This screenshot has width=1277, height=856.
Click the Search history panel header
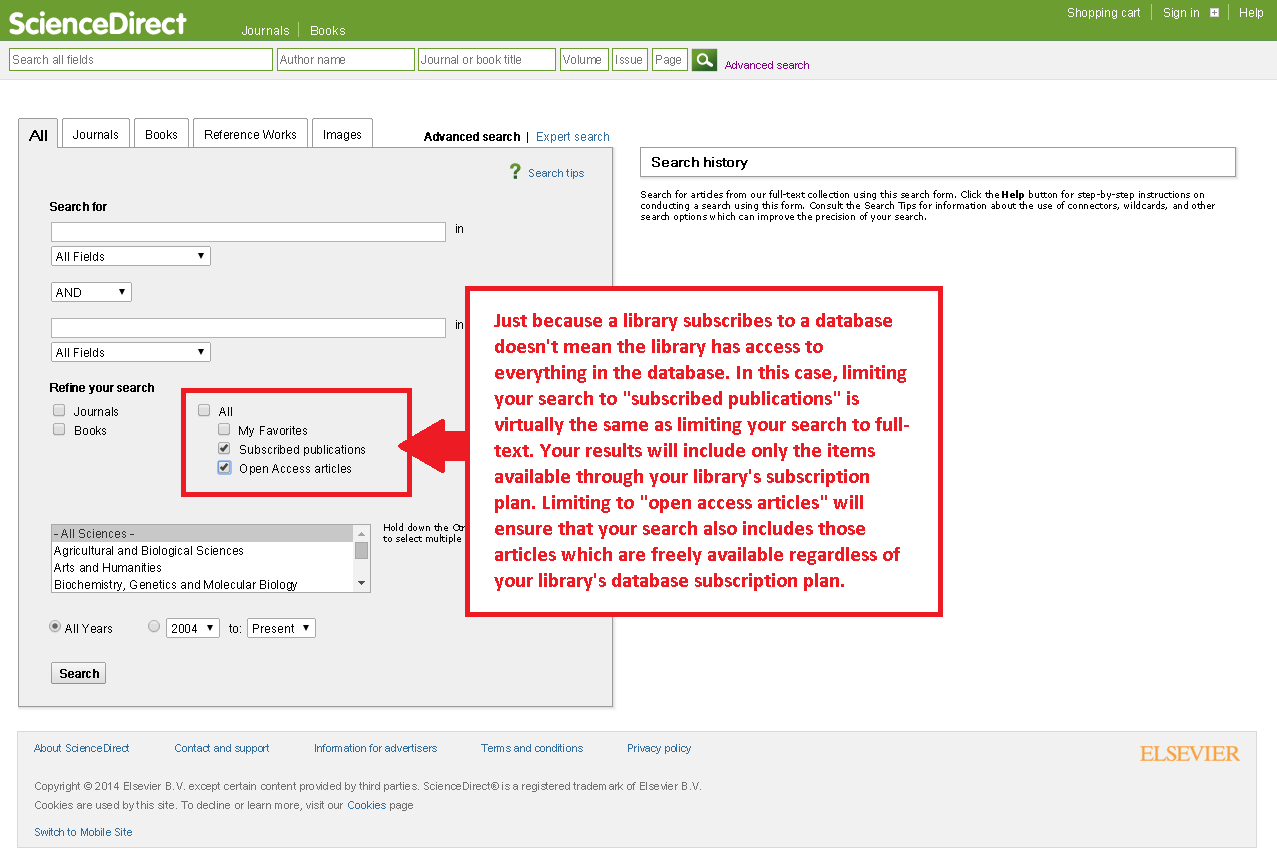(x=938, y=162)
